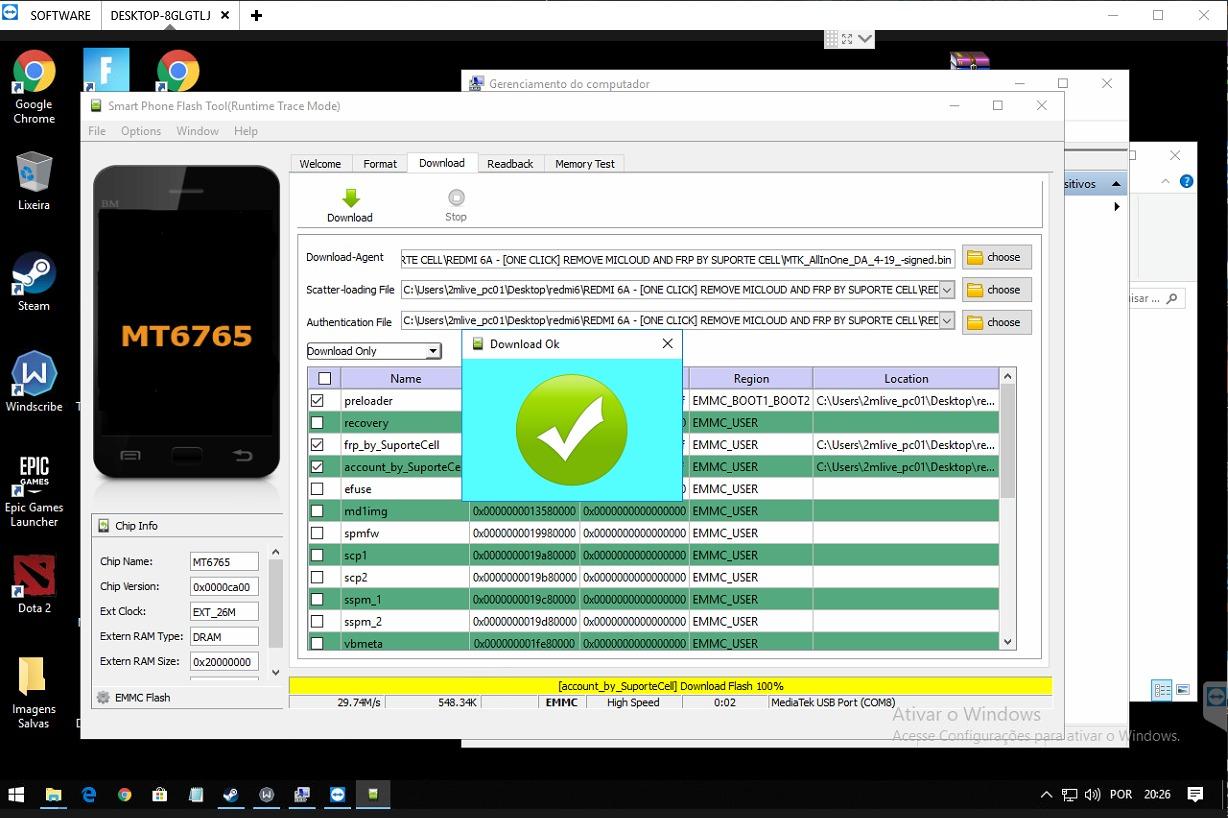Open the File menu
This screenshot has height=818, width=1228.
tap(97, 131)
